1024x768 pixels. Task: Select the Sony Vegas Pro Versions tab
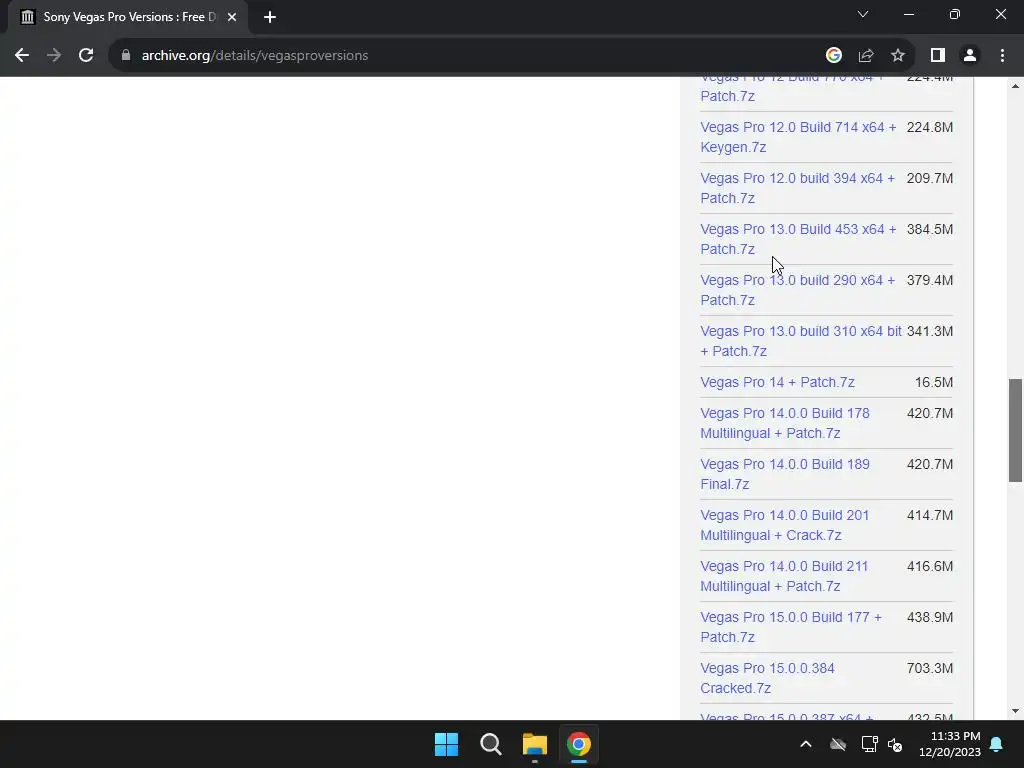(x=128, y=17)
